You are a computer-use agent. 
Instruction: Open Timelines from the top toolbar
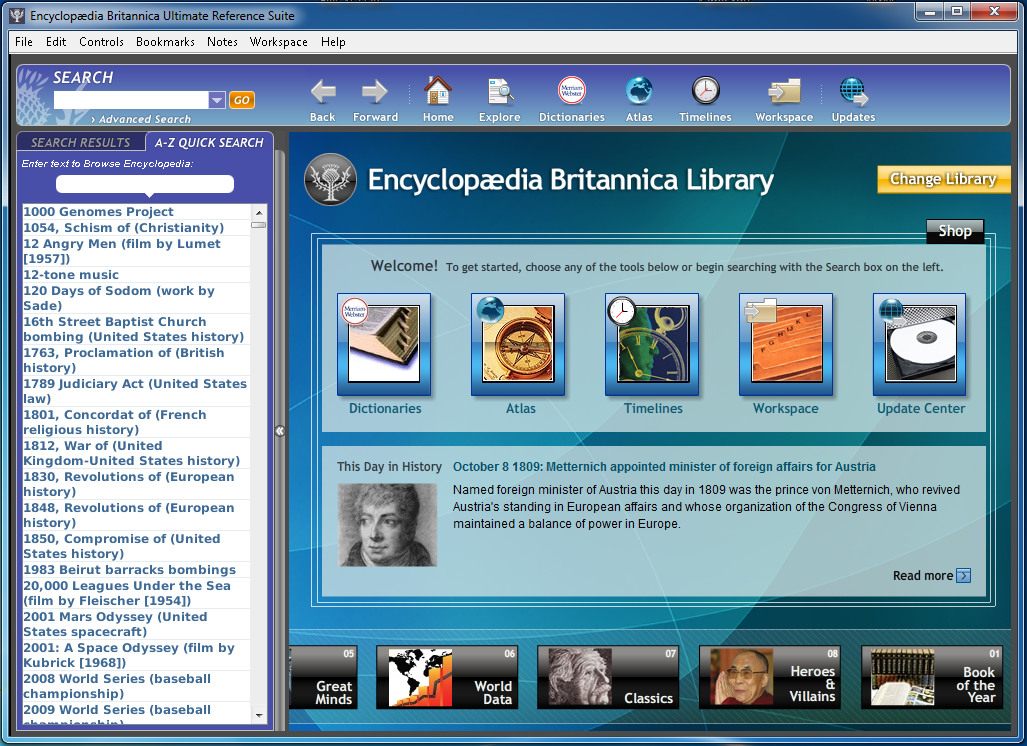pyautogui.click(x=705, y=90)
